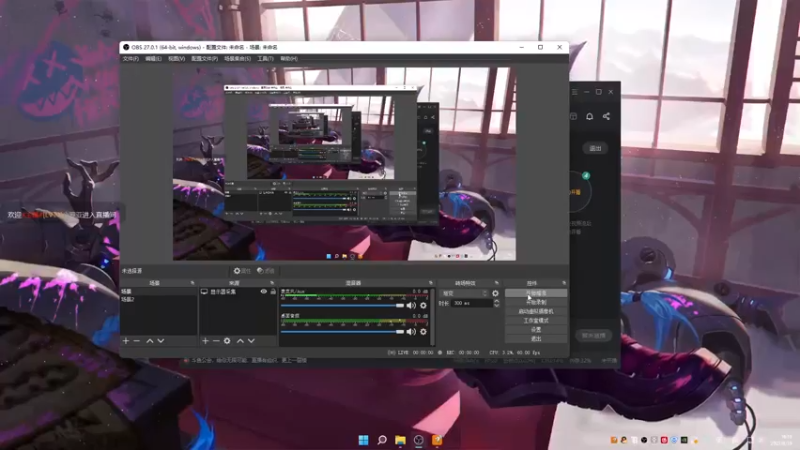This screenshot has width=800, height=450.
Task: Open the 视图(V) menu
Action: tap(177, 59)
